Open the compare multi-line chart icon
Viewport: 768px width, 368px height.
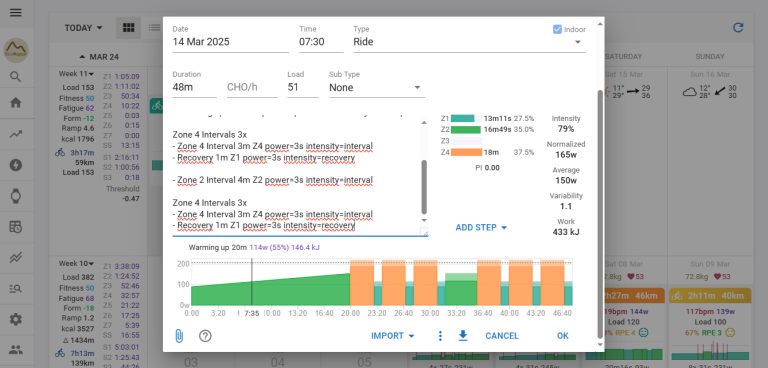[x=16, y=258]
